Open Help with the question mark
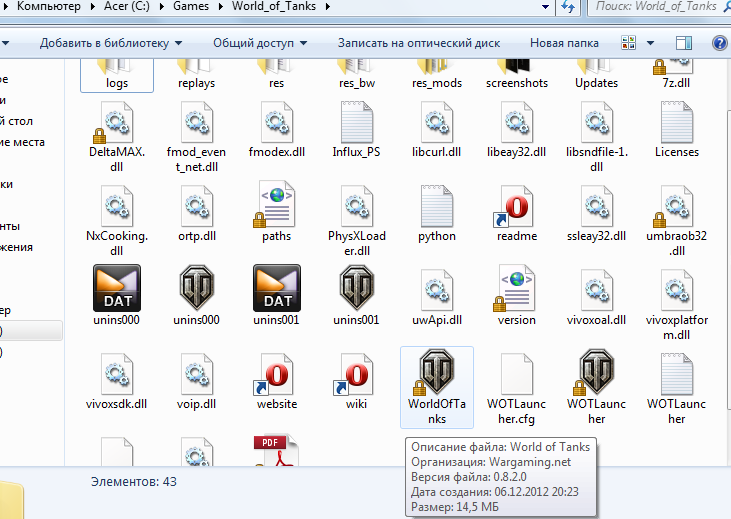Screen dimensions: 731x519 coord(720,43)
